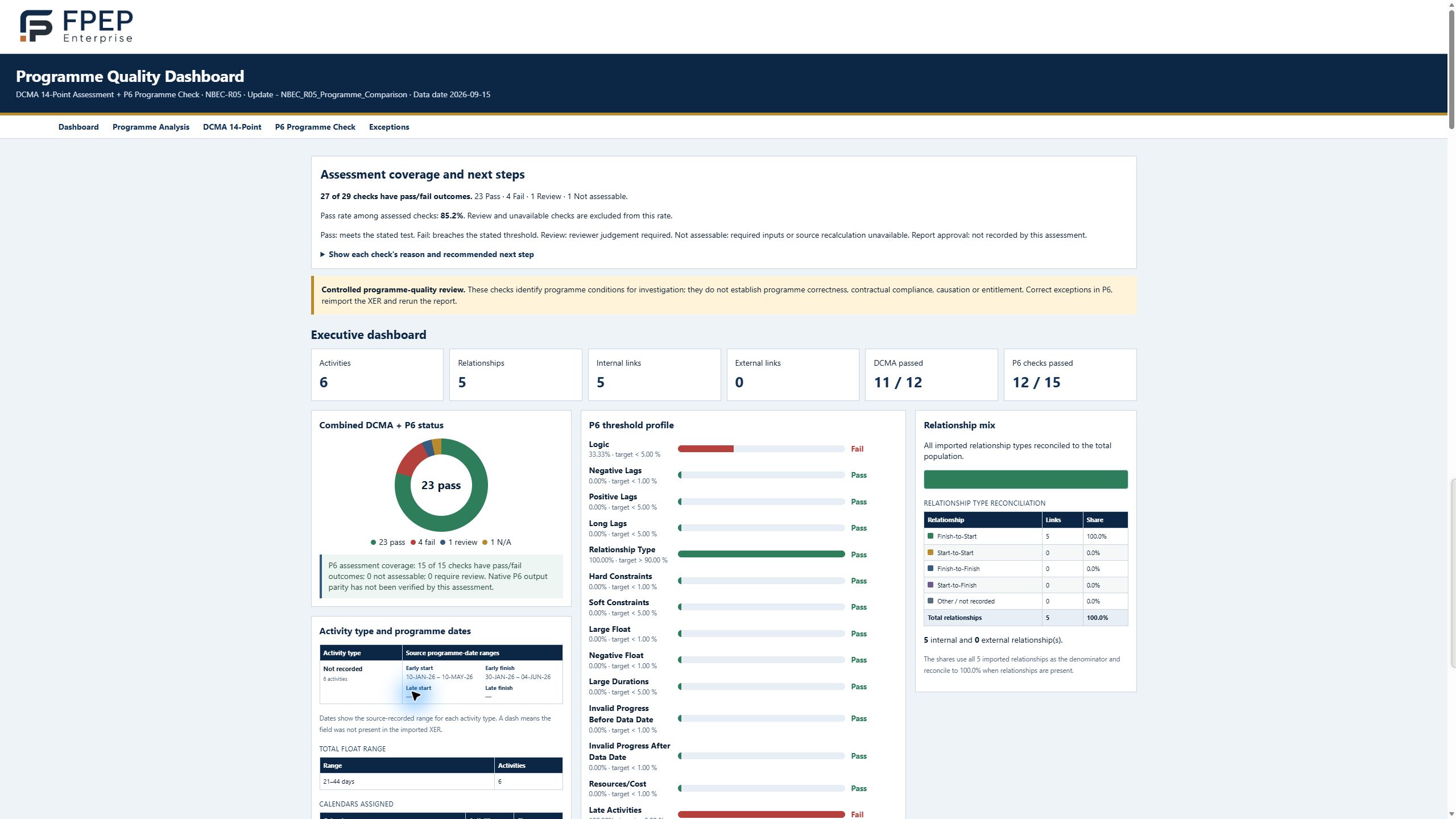Screen dimensions: 1456x819
Task: Click the DCMA passed 11 / 12 card
Action: (932, 375)
